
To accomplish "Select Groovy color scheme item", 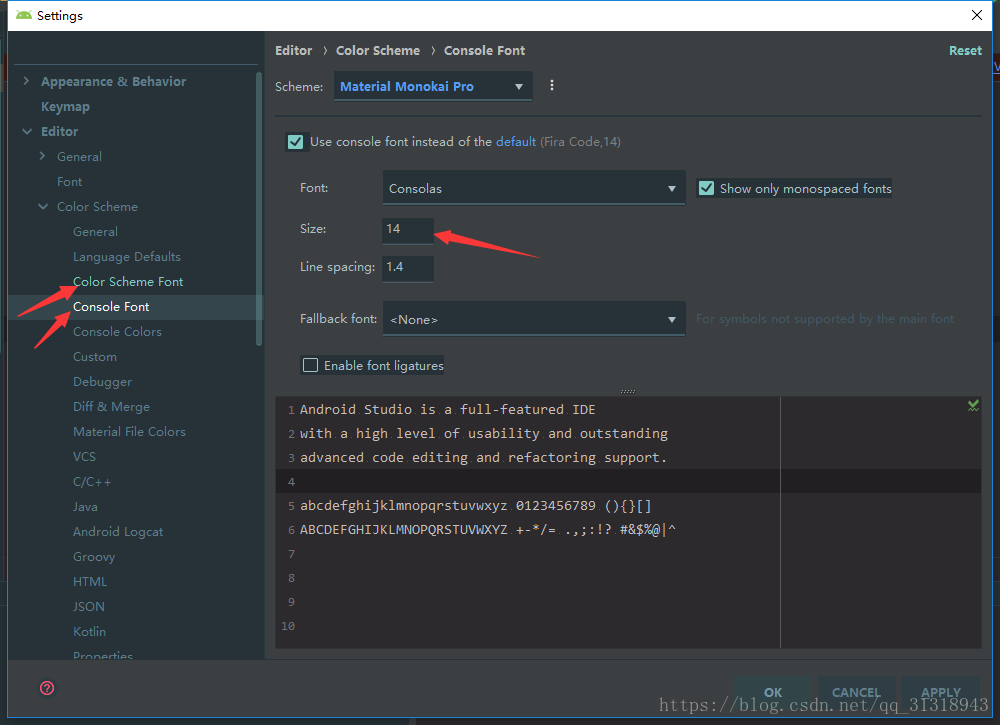I will (x=94, y=557).
